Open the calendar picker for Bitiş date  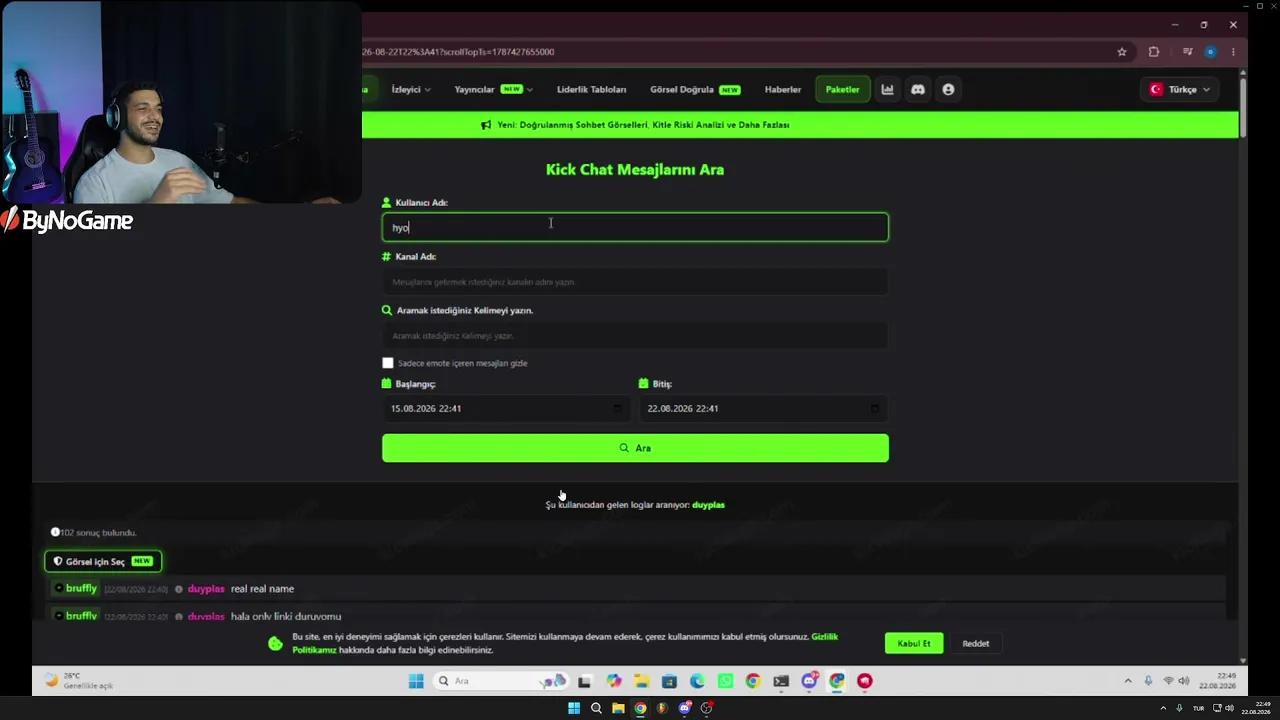click(x=874, y=409)
